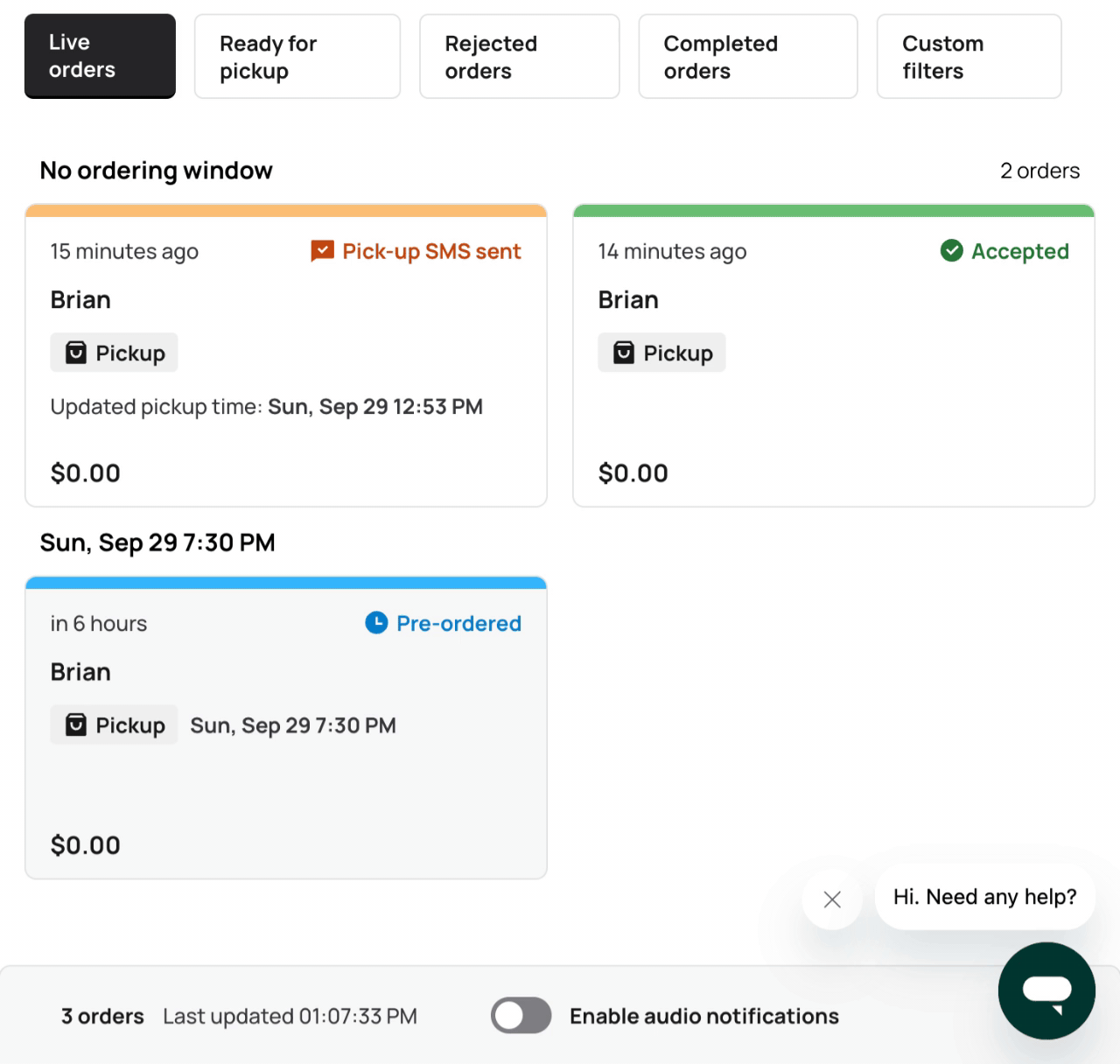Click the 2 orders count label
This screenshot has width=1120, height=1064.
click(1040, 171)
